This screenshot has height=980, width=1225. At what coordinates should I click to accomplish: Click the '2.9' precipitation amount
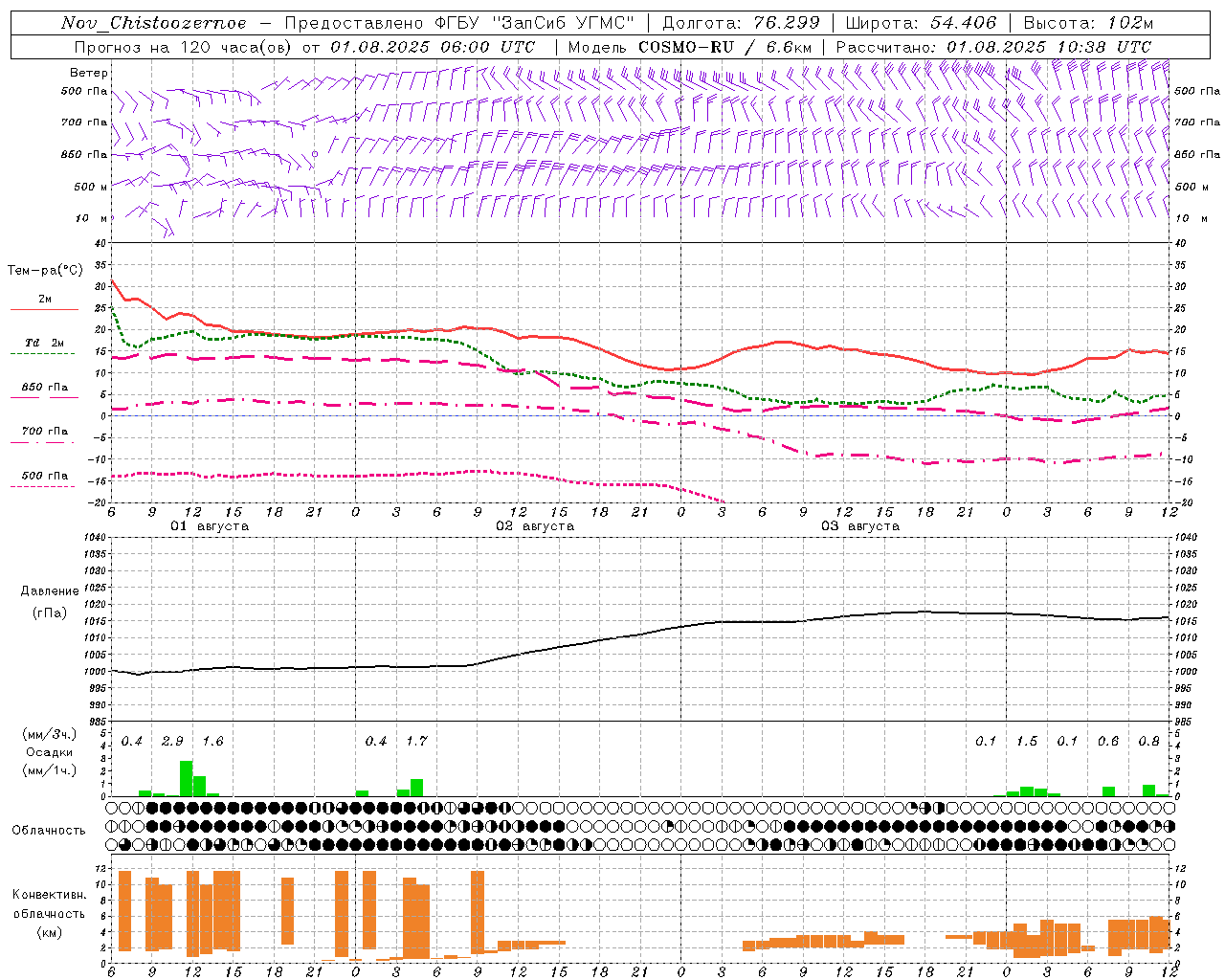point(172,741)
